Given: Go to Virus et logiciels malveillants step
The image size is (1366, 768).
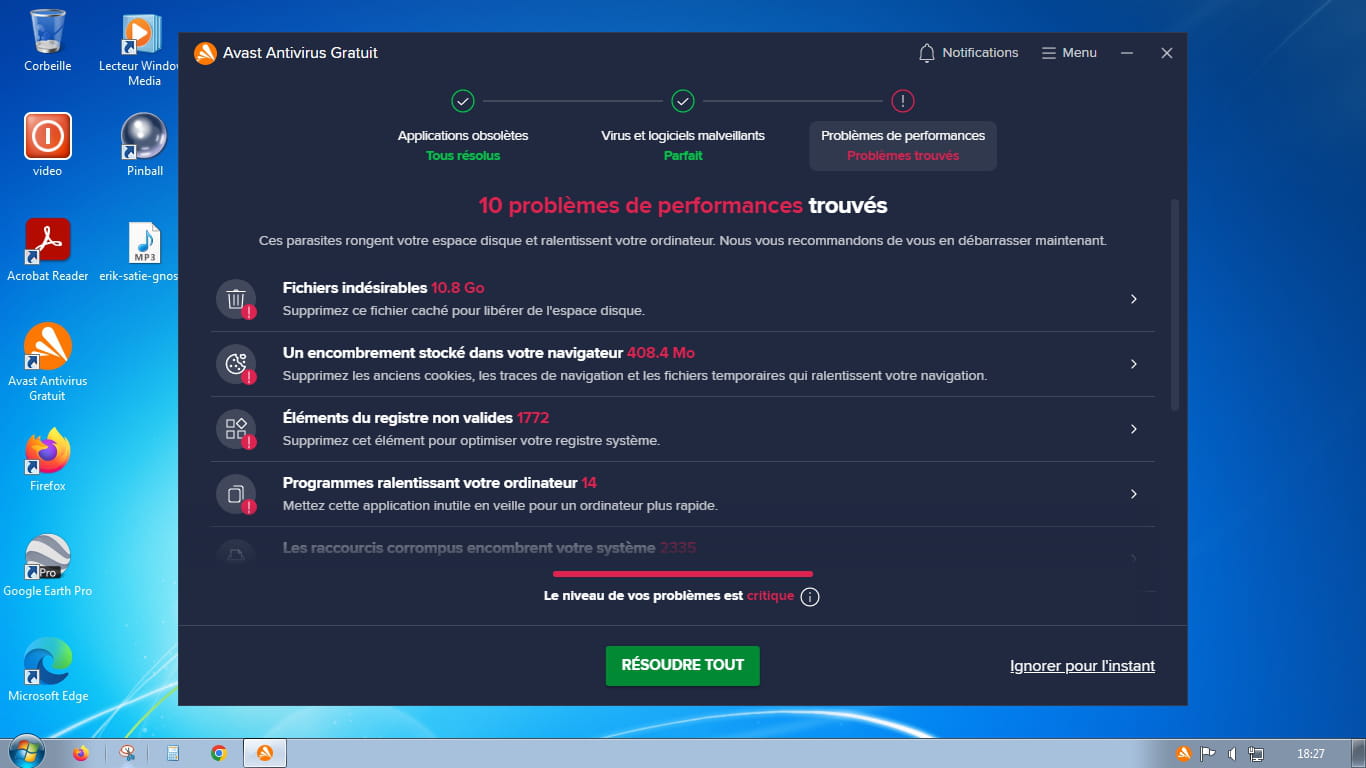Looking at the screenshot, I should 683,145.
